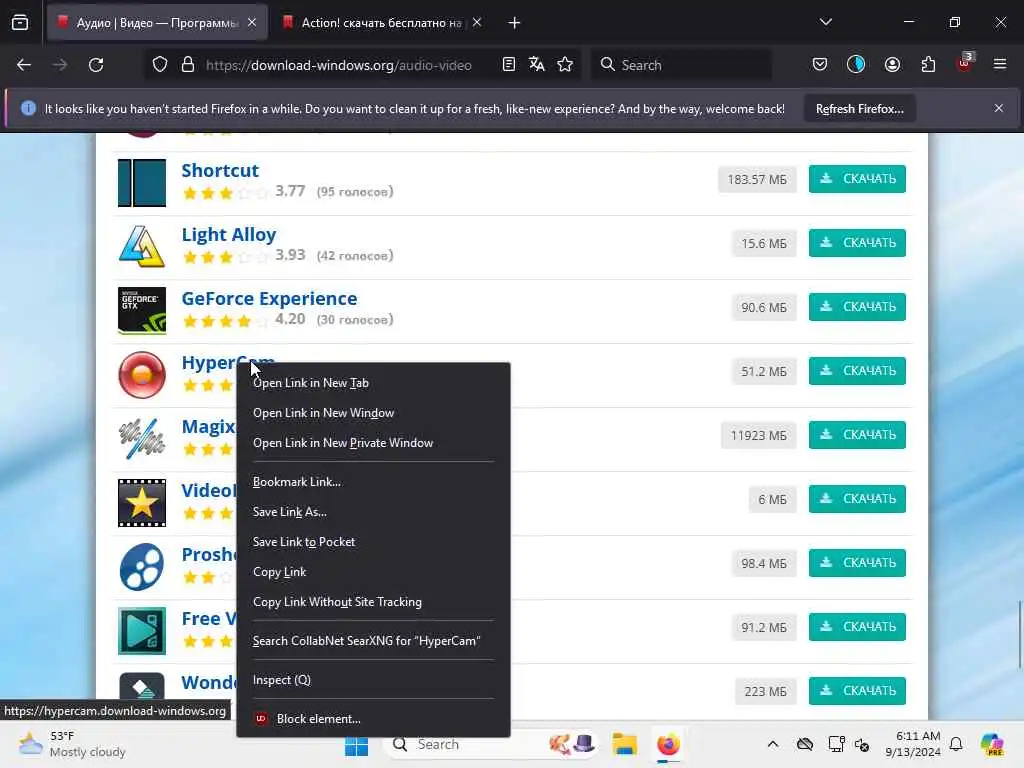Close the Action! скачать бесплатно tab

tap(477, 23)
